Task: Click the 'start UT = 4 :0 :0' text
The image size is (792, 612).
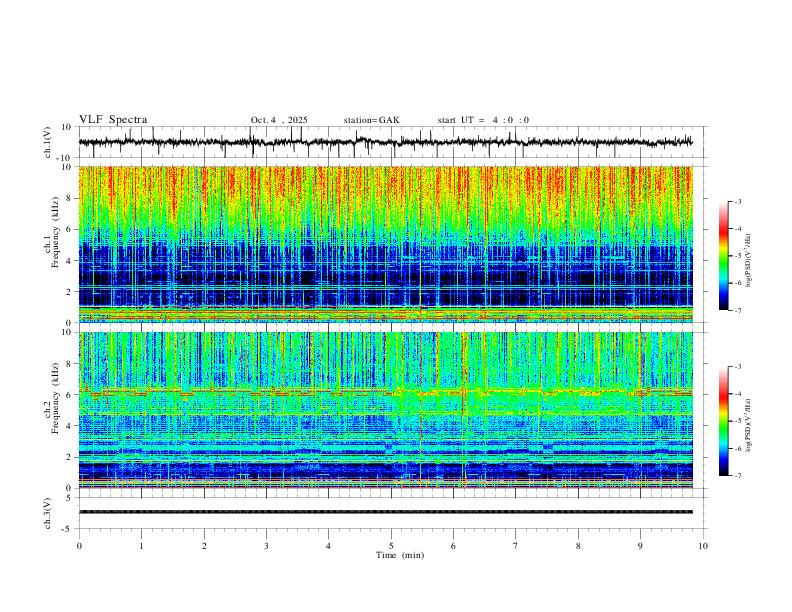Action: click(x=483, y=120)
